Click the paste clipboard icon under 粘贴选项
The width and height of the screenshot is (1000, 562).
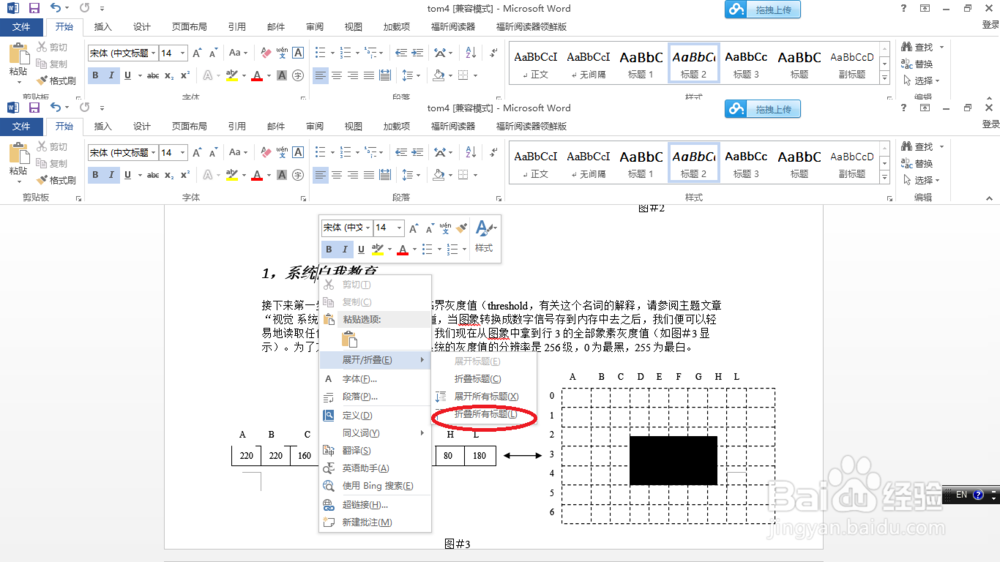(x=349, y=339)
